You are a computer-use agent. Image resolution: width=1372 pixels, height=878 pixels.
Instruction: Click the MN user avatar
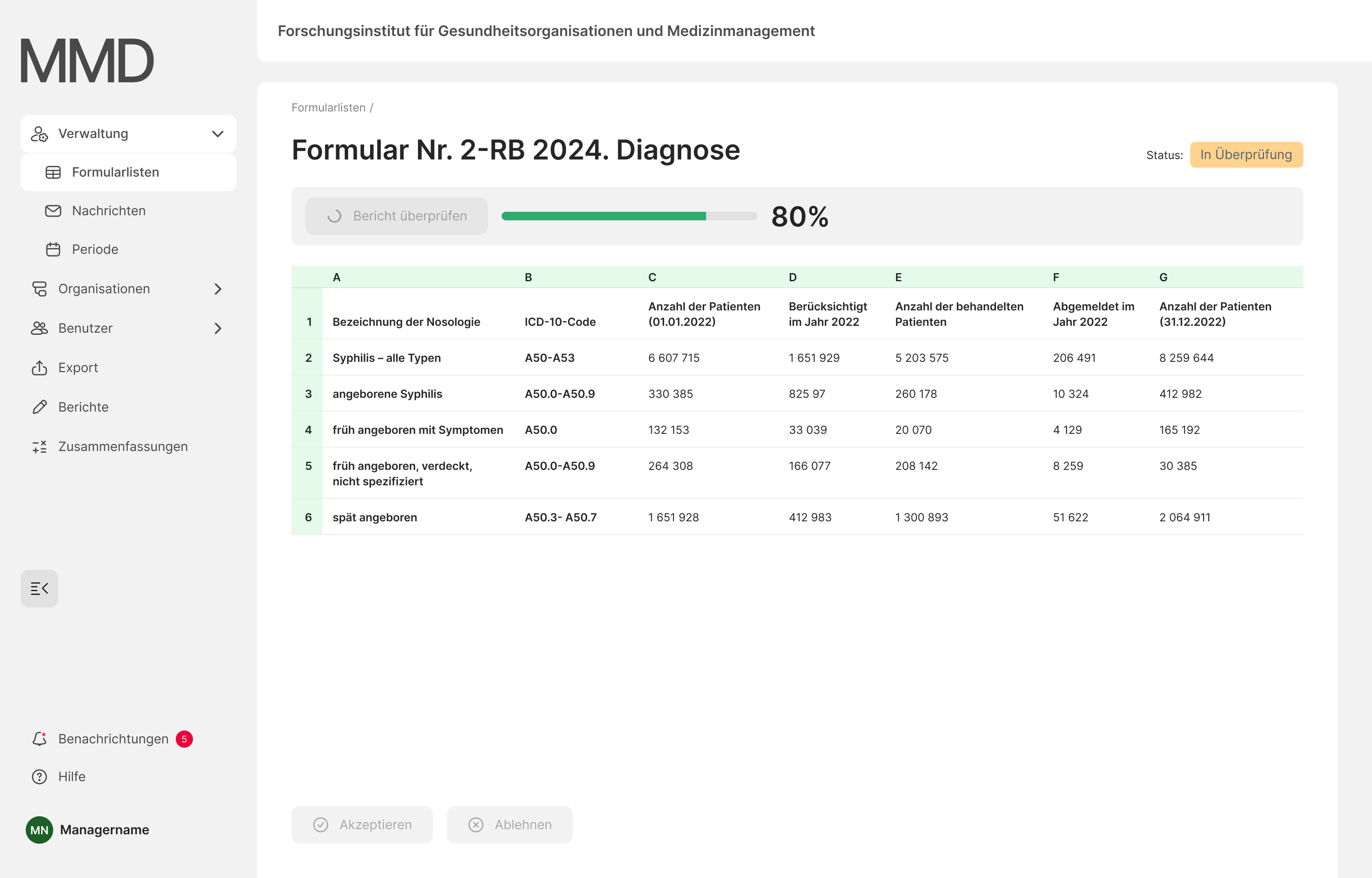(39, 830)
